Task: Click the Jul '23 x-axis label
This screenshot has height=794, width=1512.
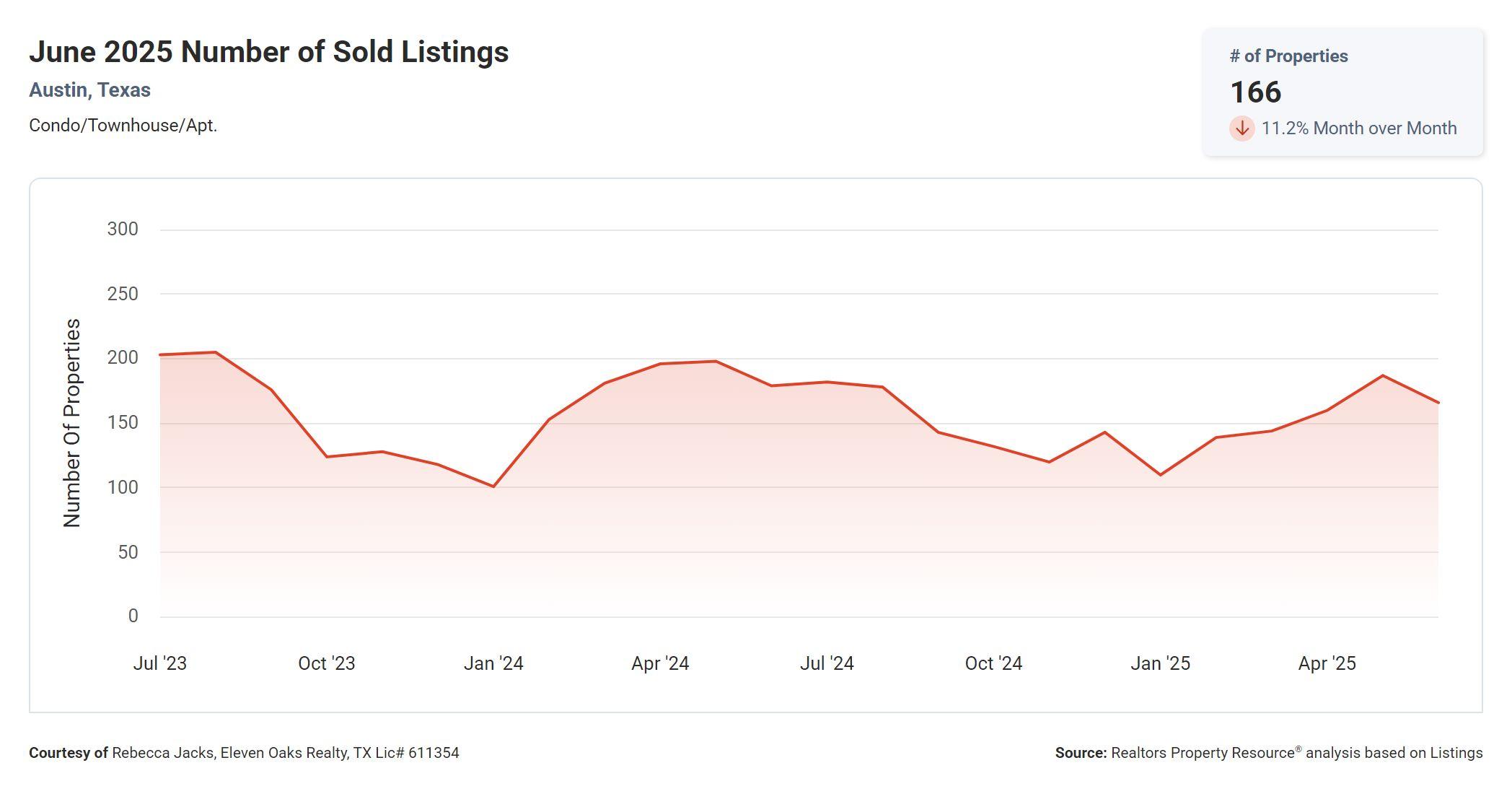Action: click(159, 663)
